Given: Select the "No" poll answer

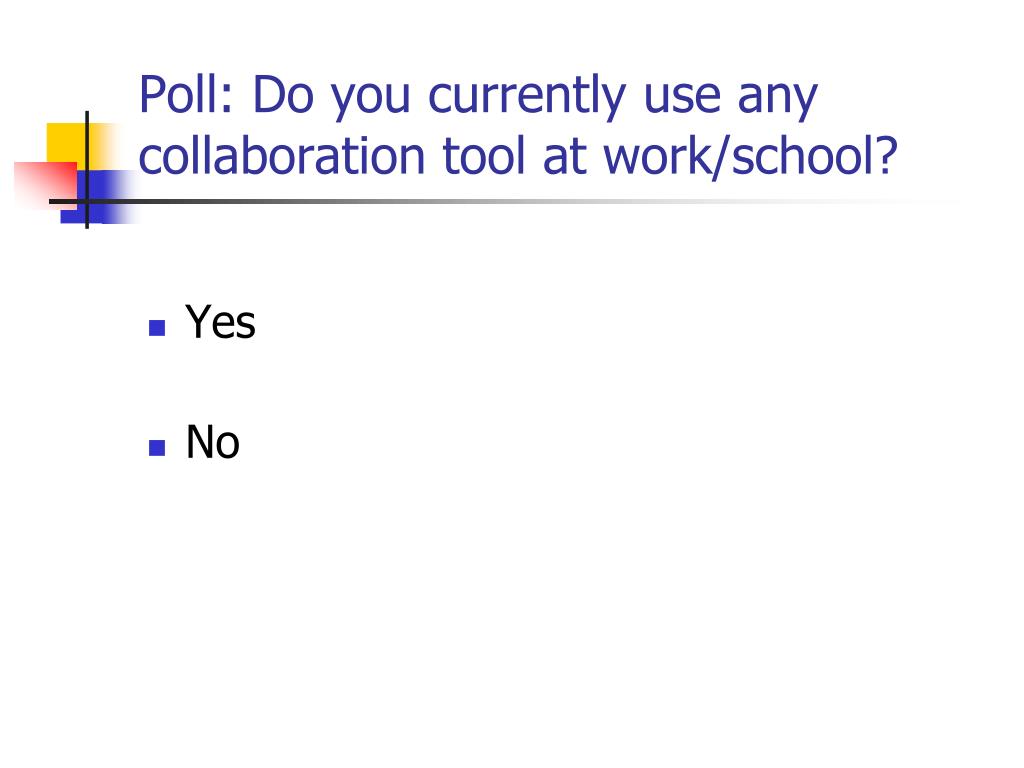Looking at the screenshot, I should [212, 442].
